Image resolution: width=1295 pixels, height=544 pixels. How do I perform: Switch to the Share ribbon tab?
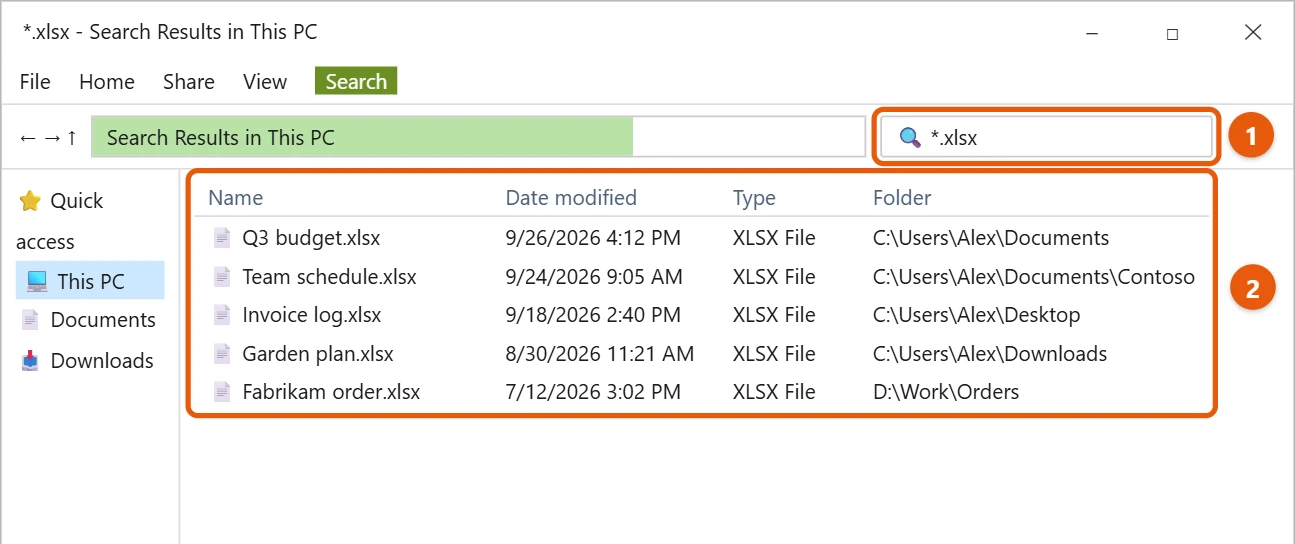tap(189, 82)
